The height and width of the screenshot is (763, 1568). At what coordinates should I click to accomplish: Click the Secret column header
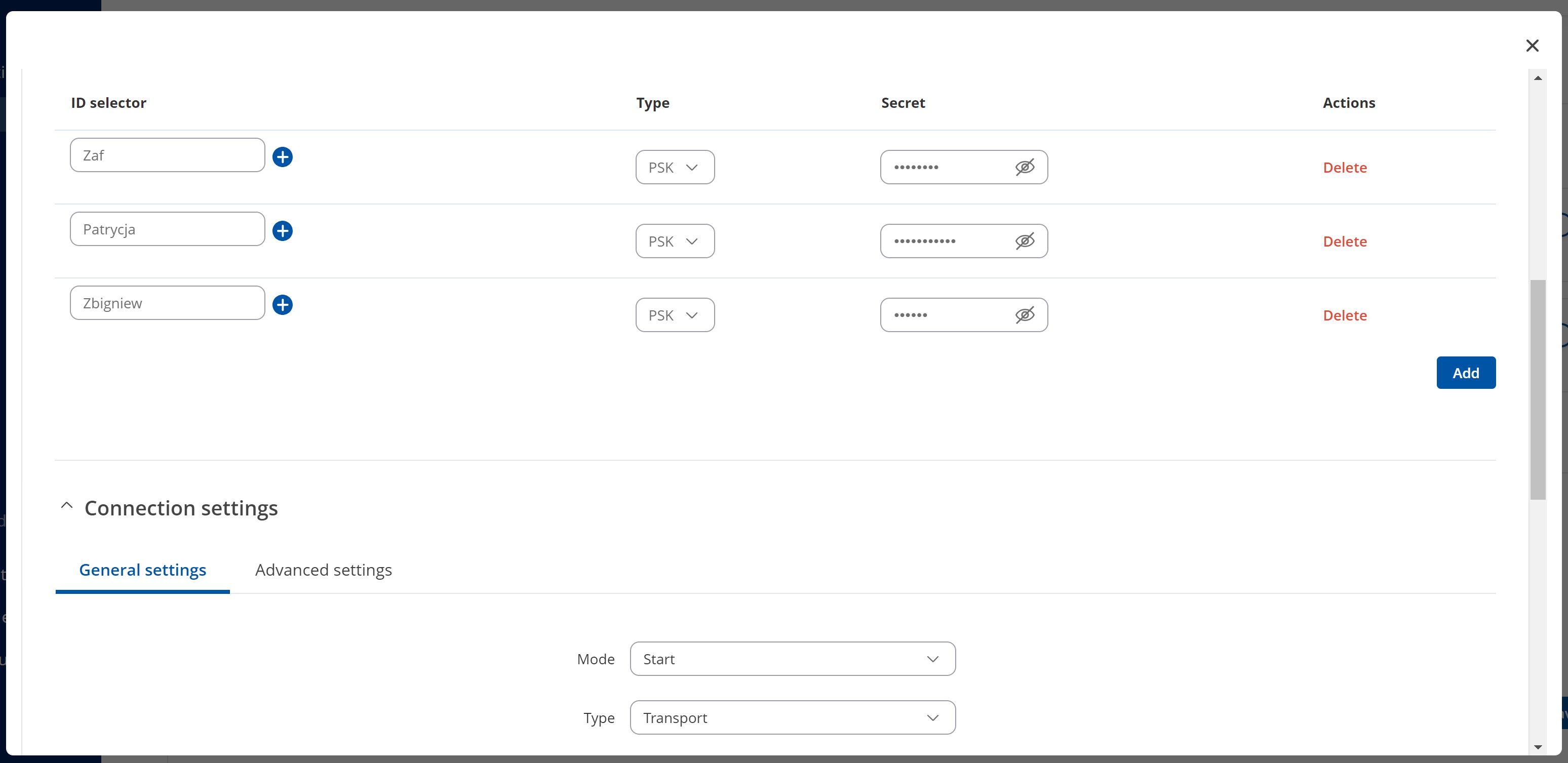[903, 103]
